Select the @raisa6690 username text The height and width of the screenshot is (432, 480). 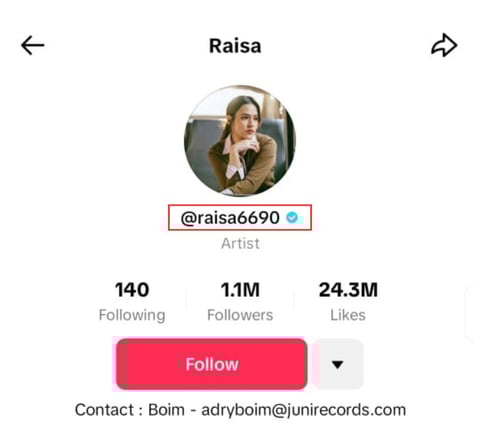coord(230,218)
